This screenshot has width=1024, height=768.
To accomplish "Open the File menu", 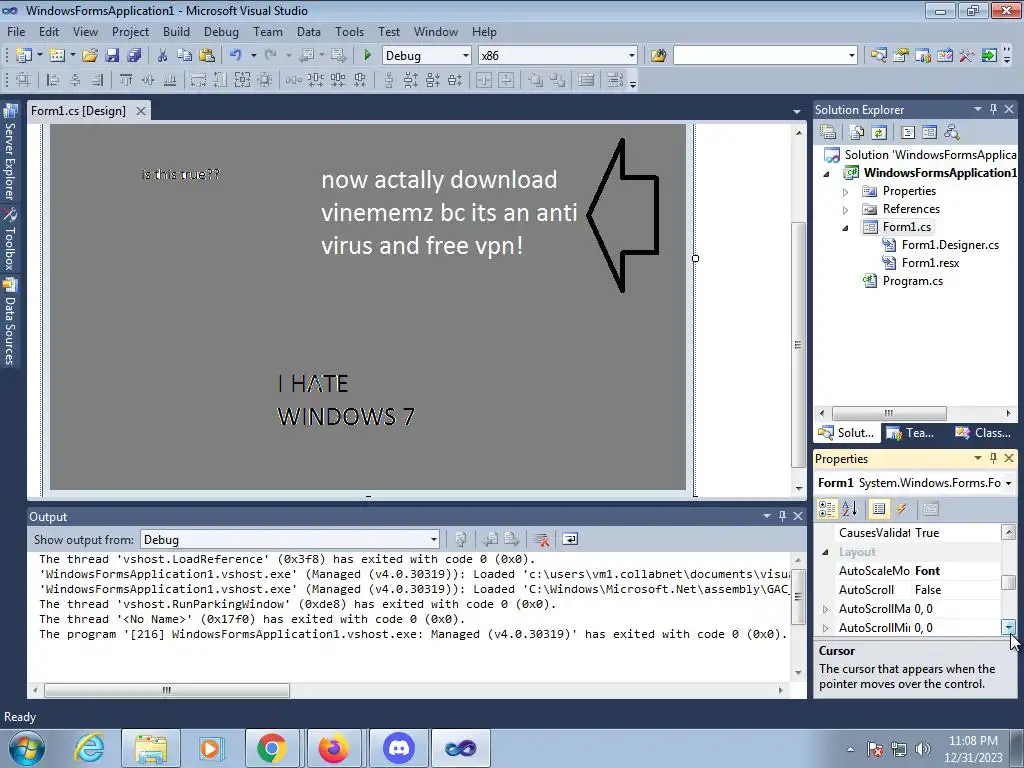I will 16,32.
